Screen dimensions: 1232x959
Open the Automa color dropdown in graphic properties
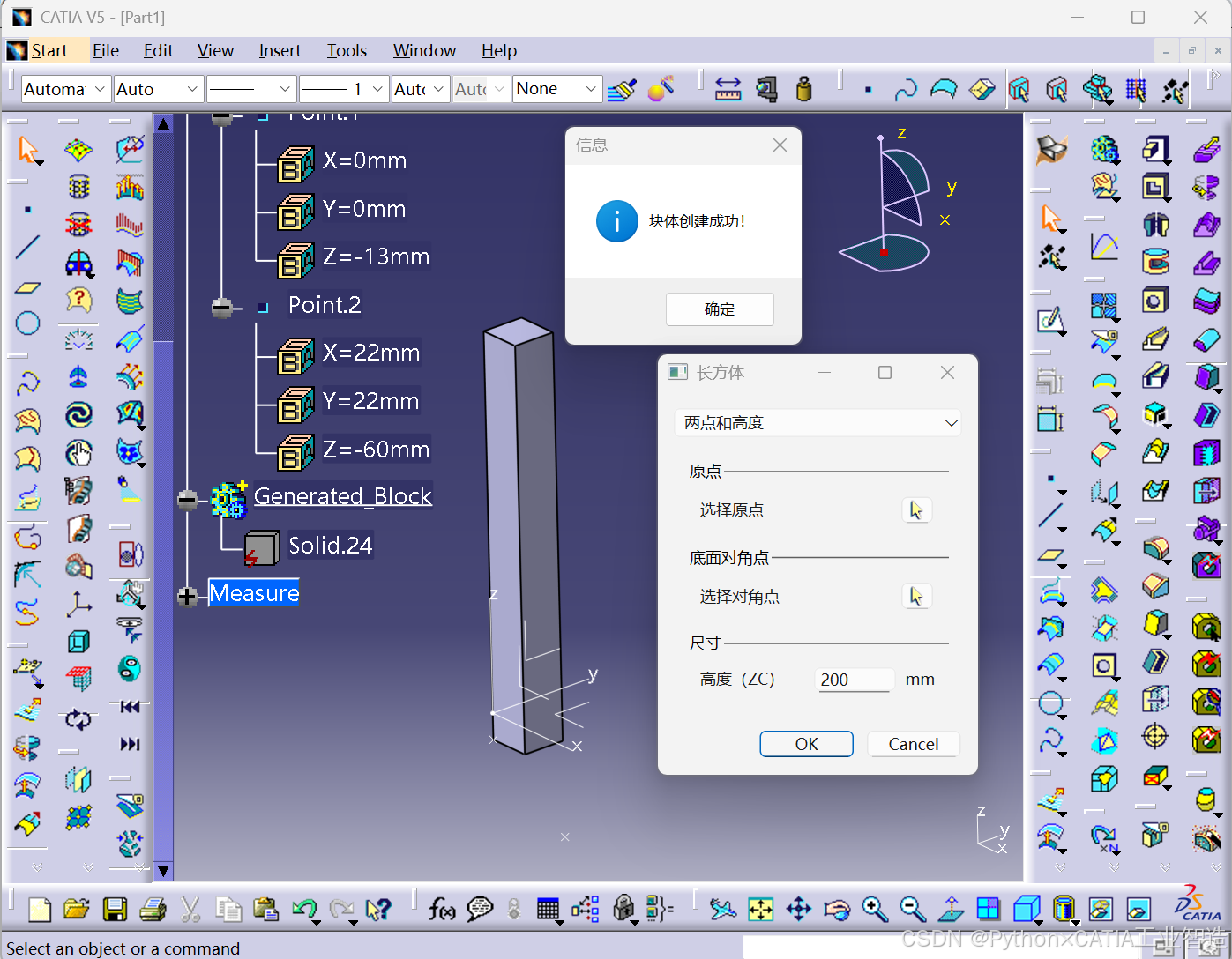(x=65, y=89)
